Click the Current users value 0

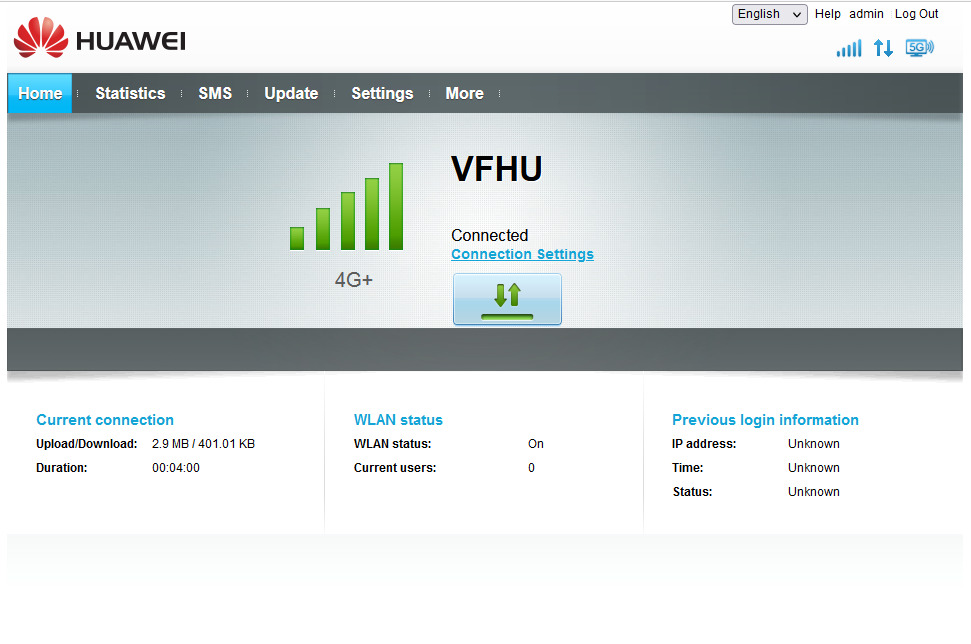click(531, 468)
